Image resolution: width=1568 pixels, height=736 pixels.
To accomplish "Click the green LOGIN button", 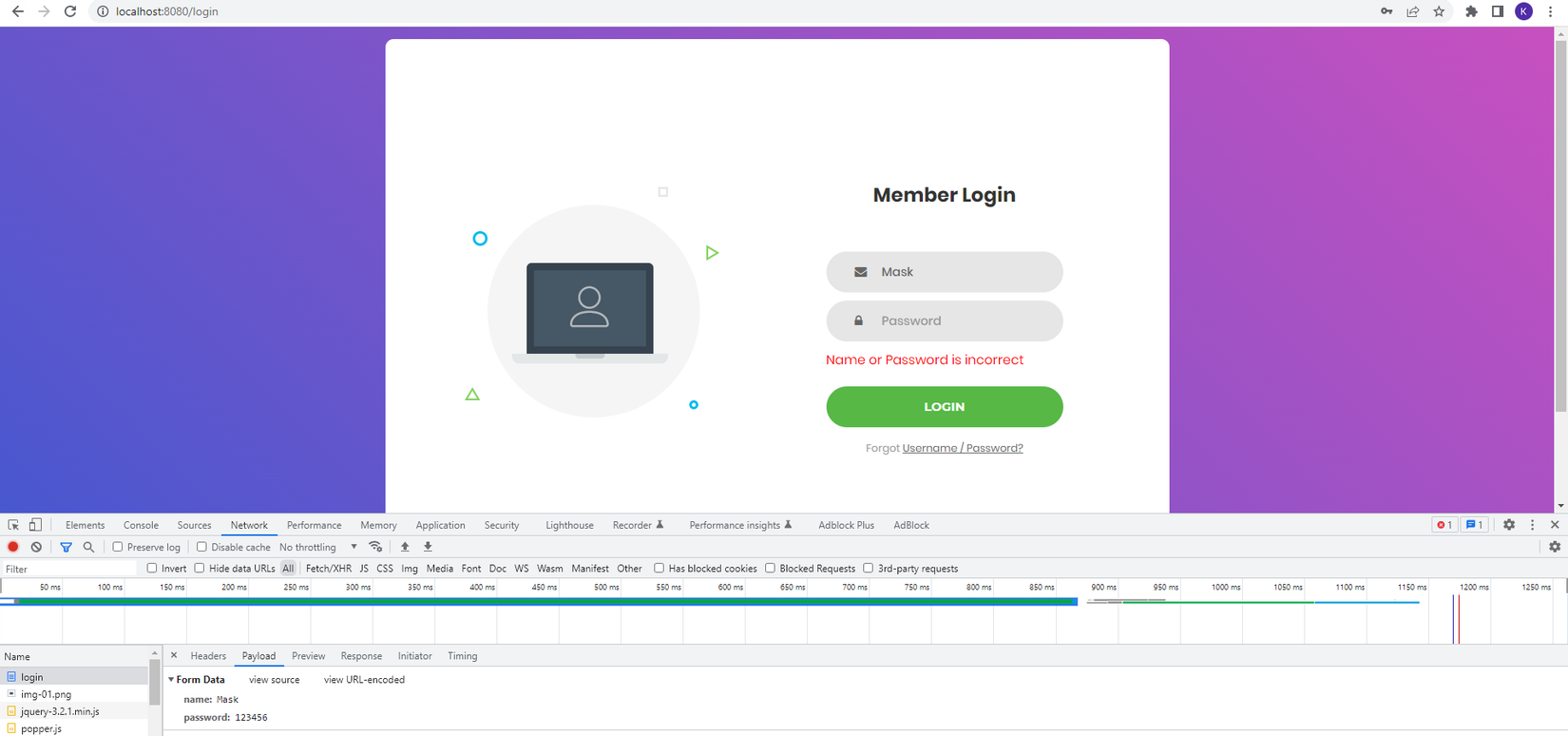I will tap(945, 406).
